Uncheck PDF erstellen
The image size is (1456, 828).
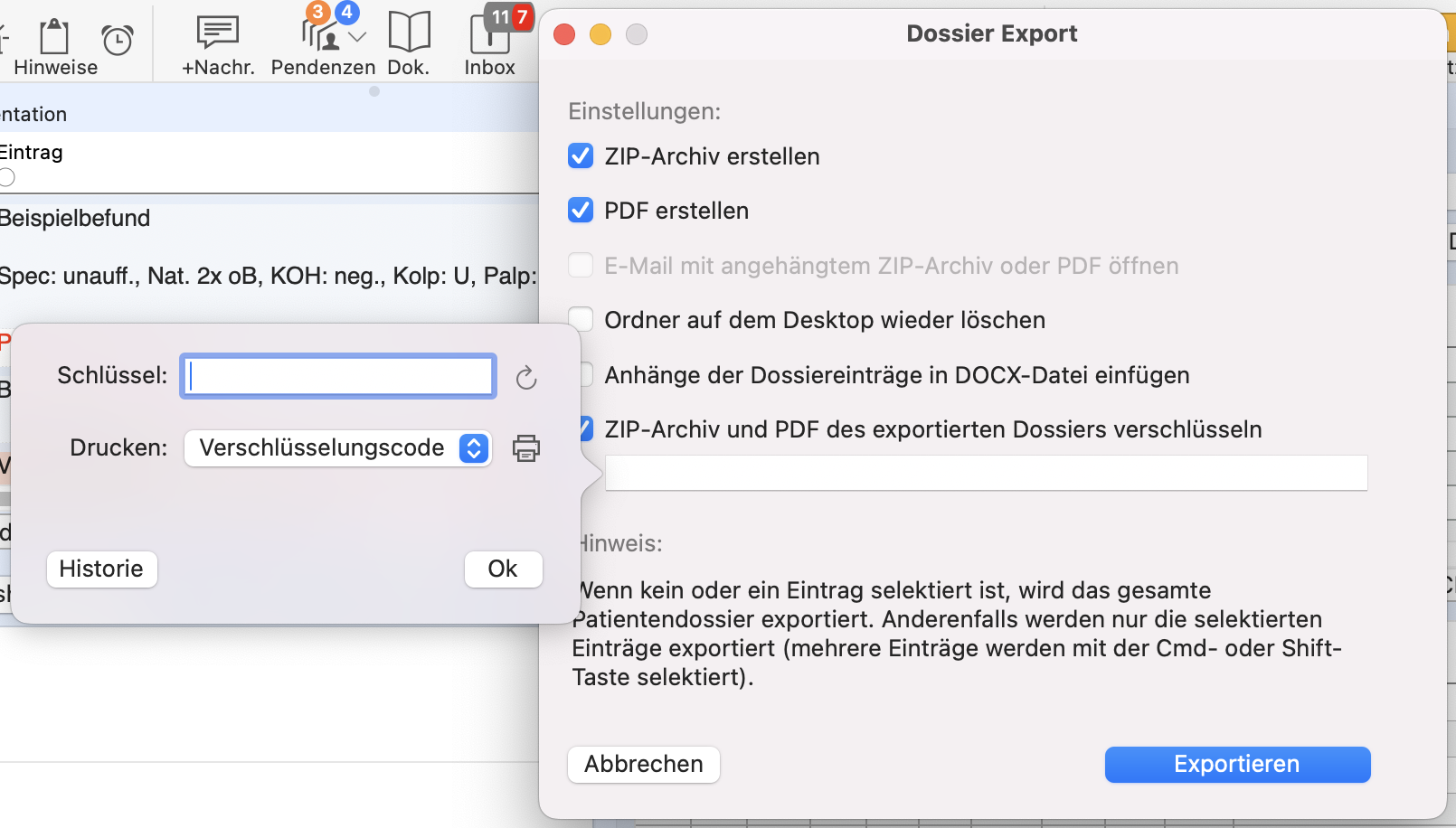(581, 211)
